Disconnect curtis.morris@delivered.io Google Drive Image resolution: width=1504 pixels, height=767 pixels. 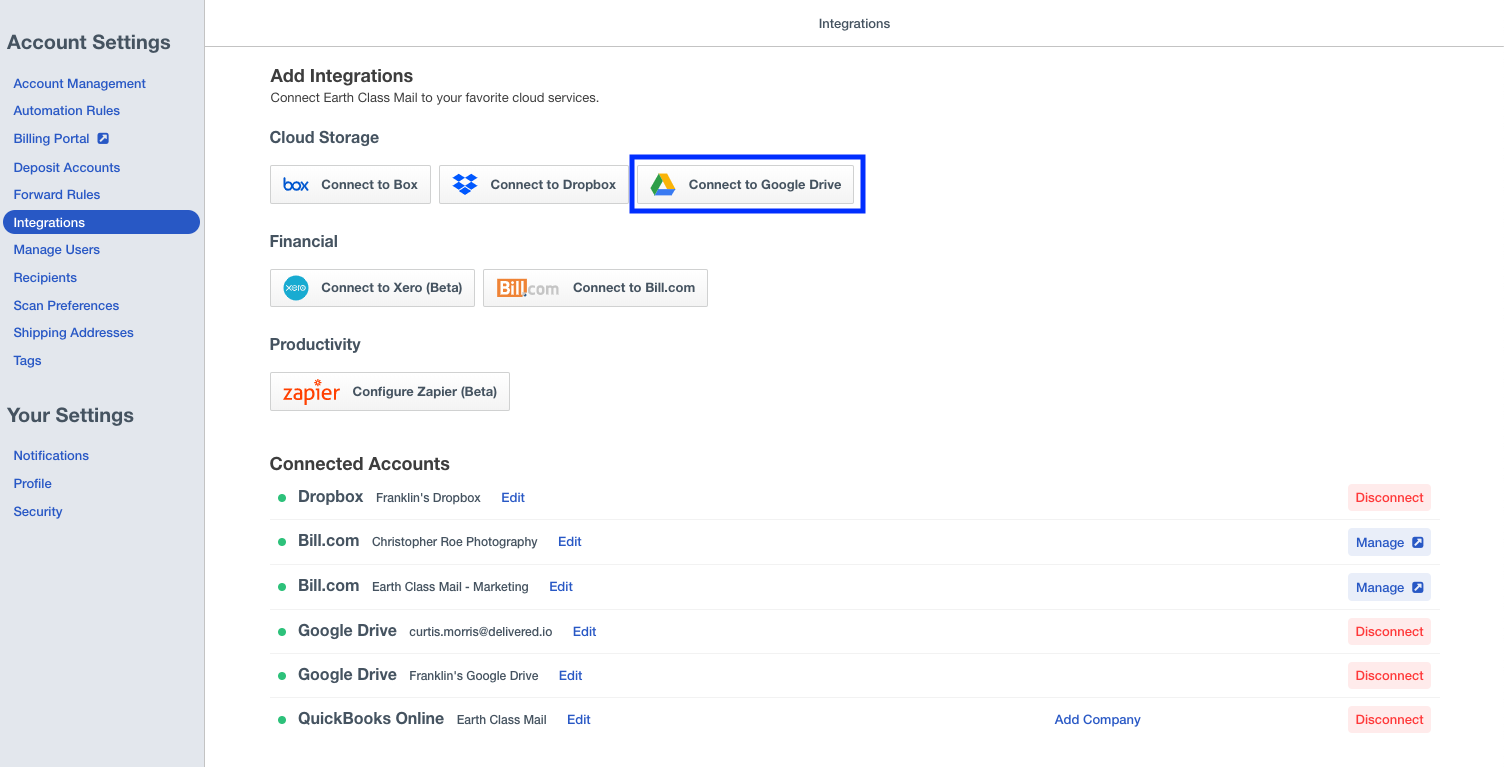click(x=1388, y=632)
